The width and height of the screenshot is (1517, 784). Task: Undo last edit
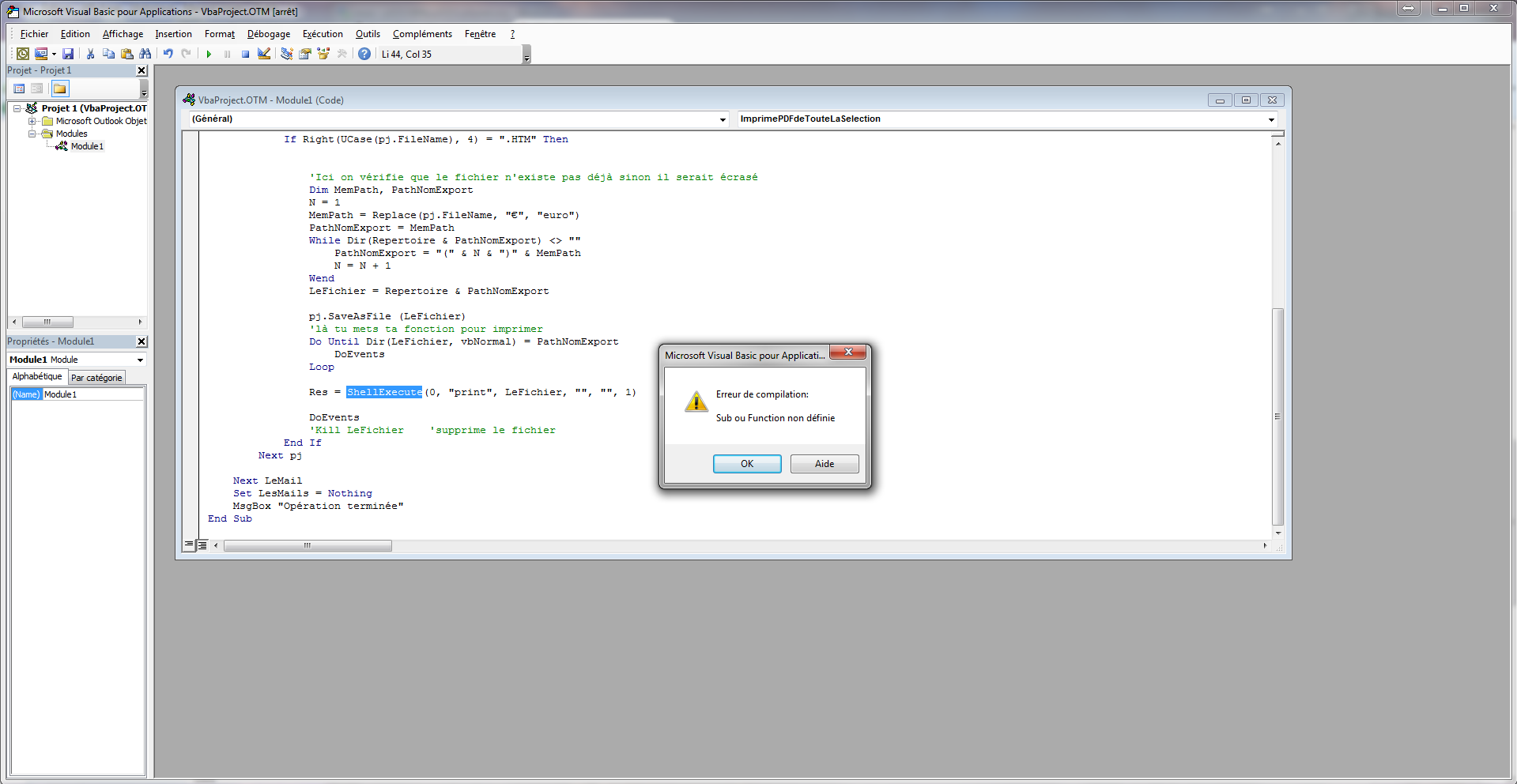(168, 54)
